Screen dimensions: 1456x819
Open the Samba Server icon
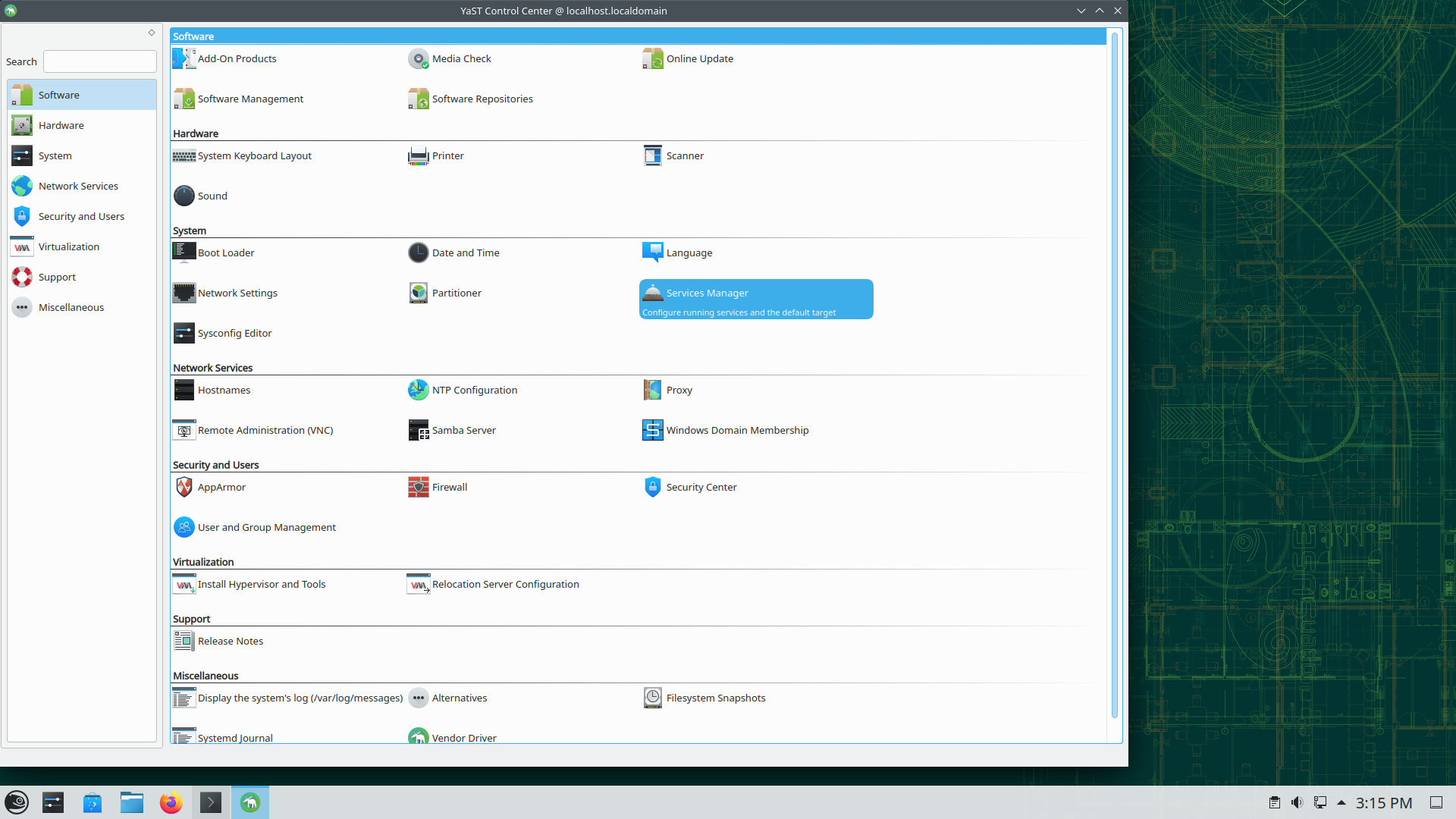coord(419,430)
